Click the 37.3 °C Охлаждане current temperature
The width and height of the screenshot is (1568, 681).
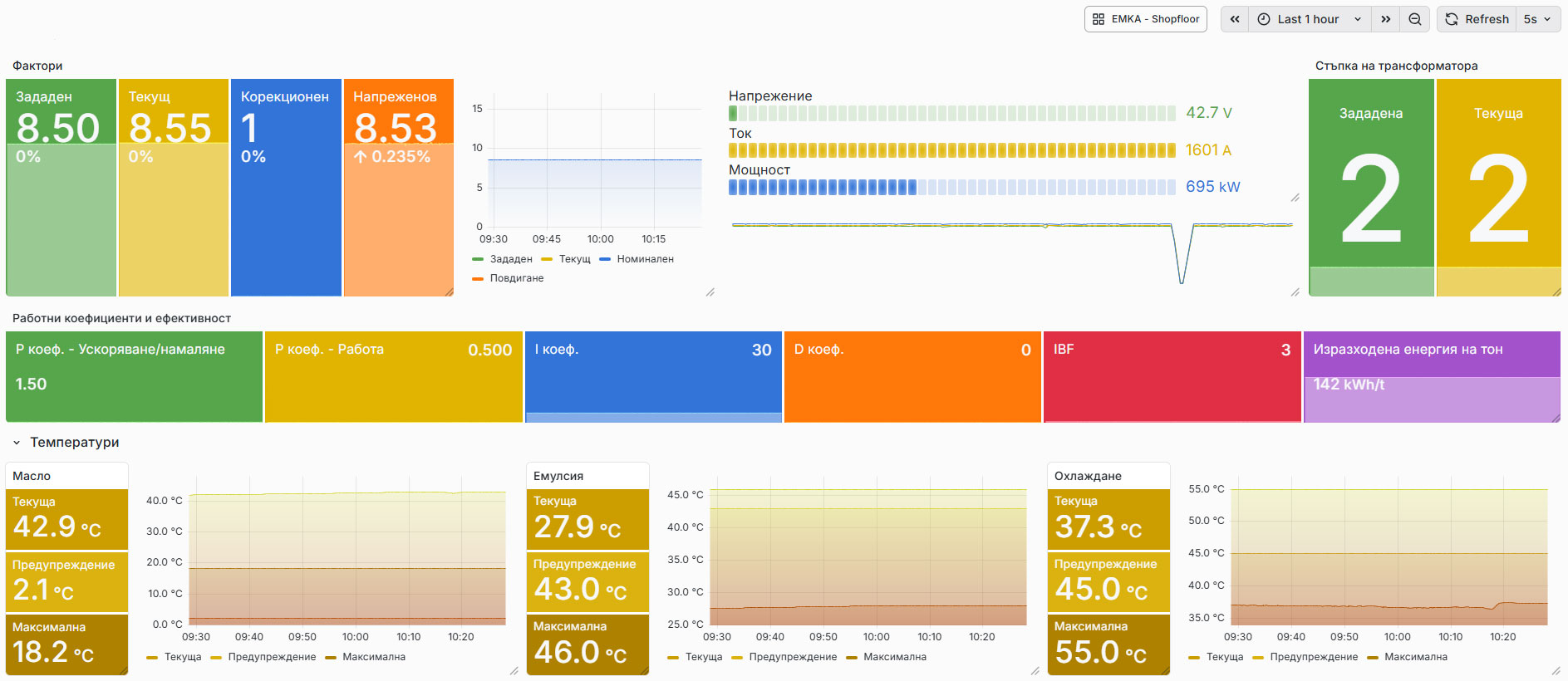pyautogui.click(x=1099, y=527)
